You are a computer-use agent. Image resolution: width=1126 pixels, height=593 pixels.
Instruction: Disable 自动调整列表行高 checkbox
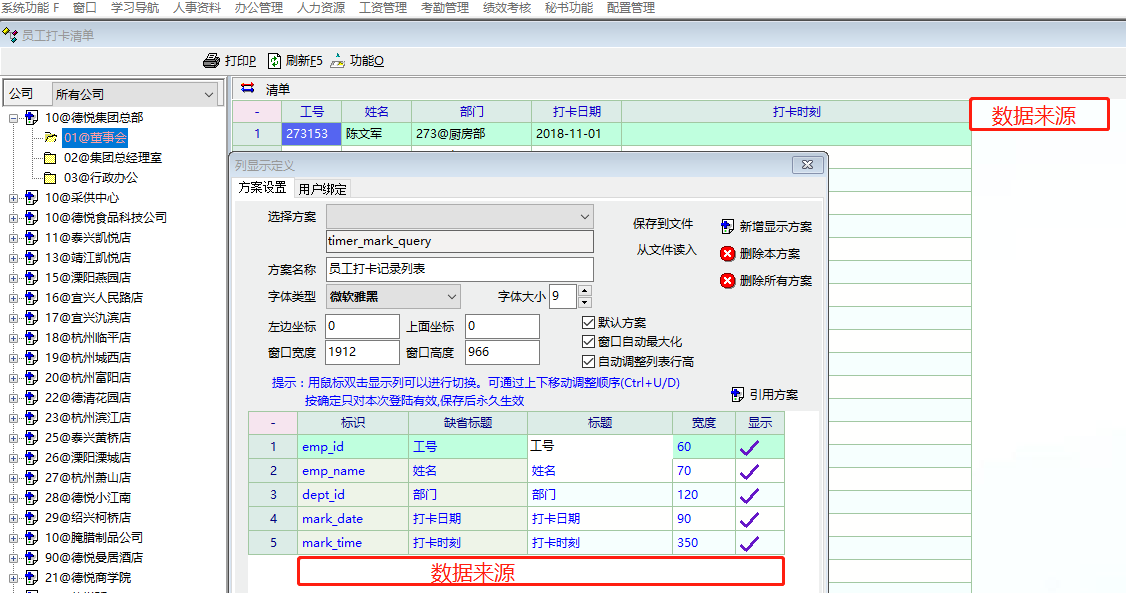(x=589, y=361)
